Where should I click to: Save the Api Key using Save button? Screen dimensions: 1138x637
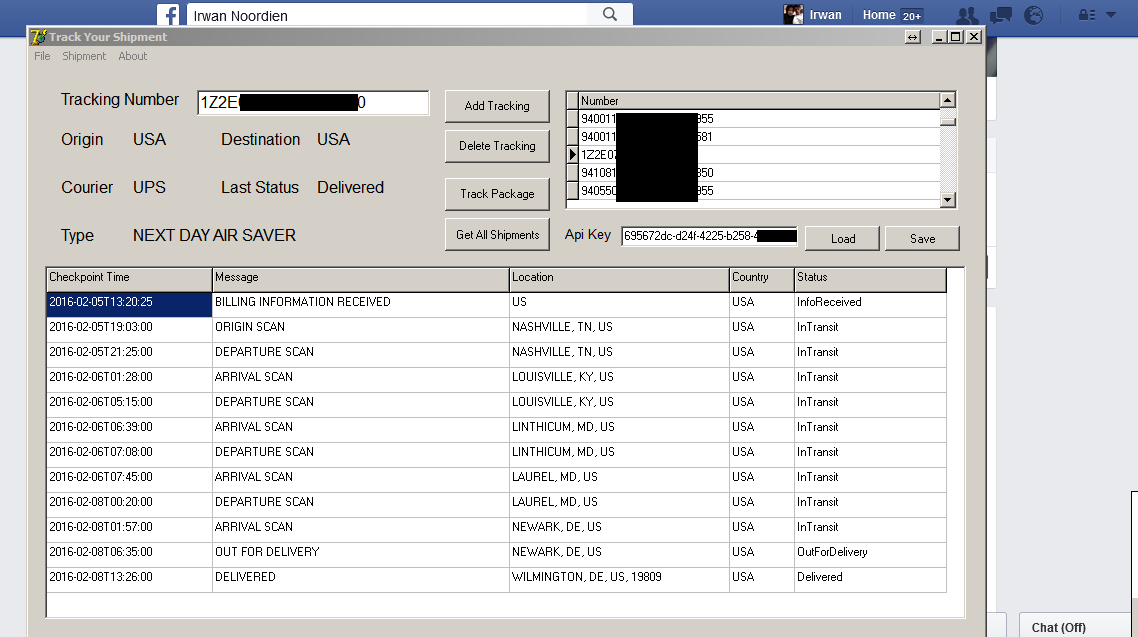921,238
